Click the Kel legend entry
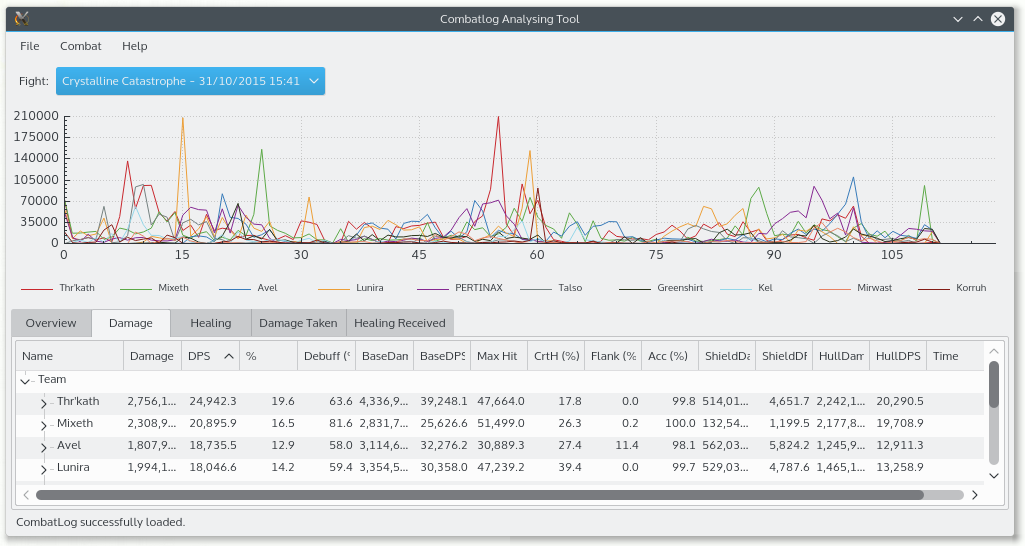 click(x=747, y=288)
